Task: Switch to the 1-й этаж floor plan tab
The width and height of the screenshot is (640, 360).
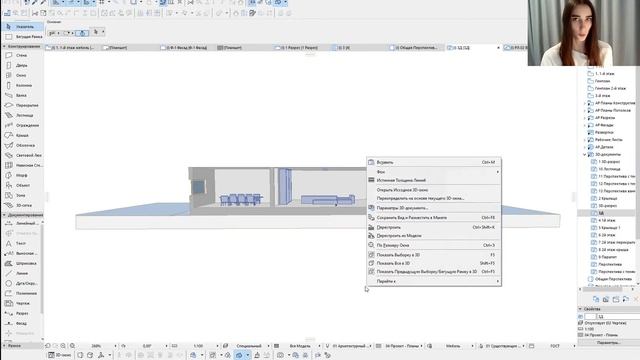Action: pos(72,48)
